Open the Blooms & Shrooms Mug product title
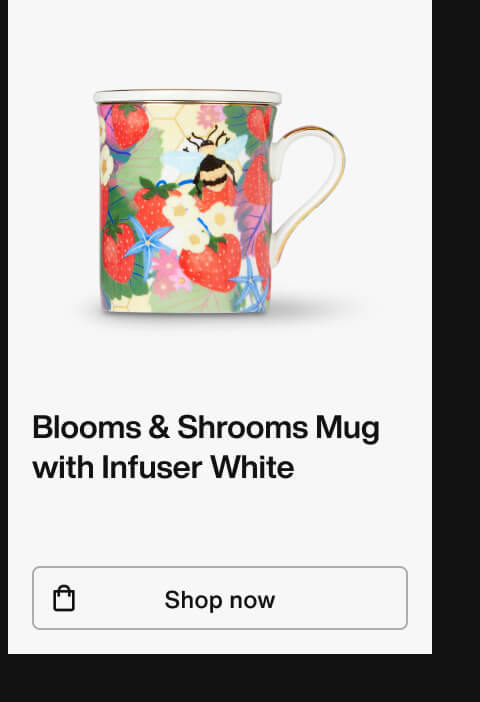 pos(206,447)
